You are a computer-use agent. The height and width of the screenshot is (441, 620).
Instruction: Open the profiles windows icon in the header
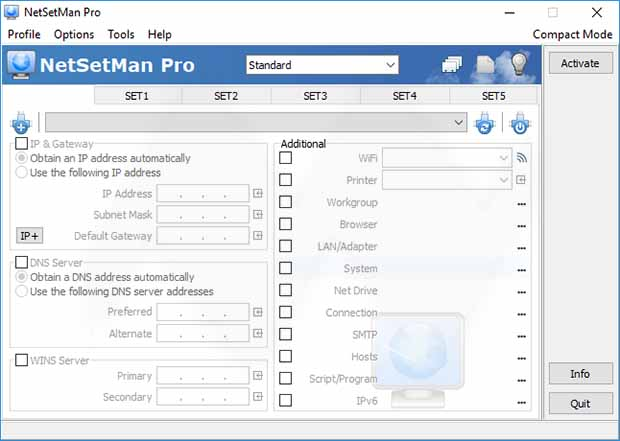452,64
